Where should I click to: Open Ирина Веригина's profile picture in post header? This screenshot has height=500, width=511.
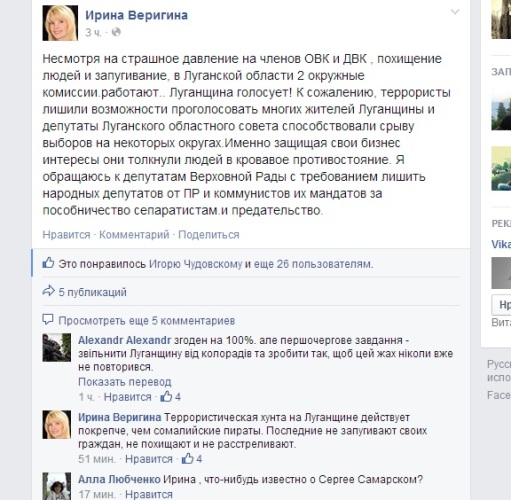(60, 23)
